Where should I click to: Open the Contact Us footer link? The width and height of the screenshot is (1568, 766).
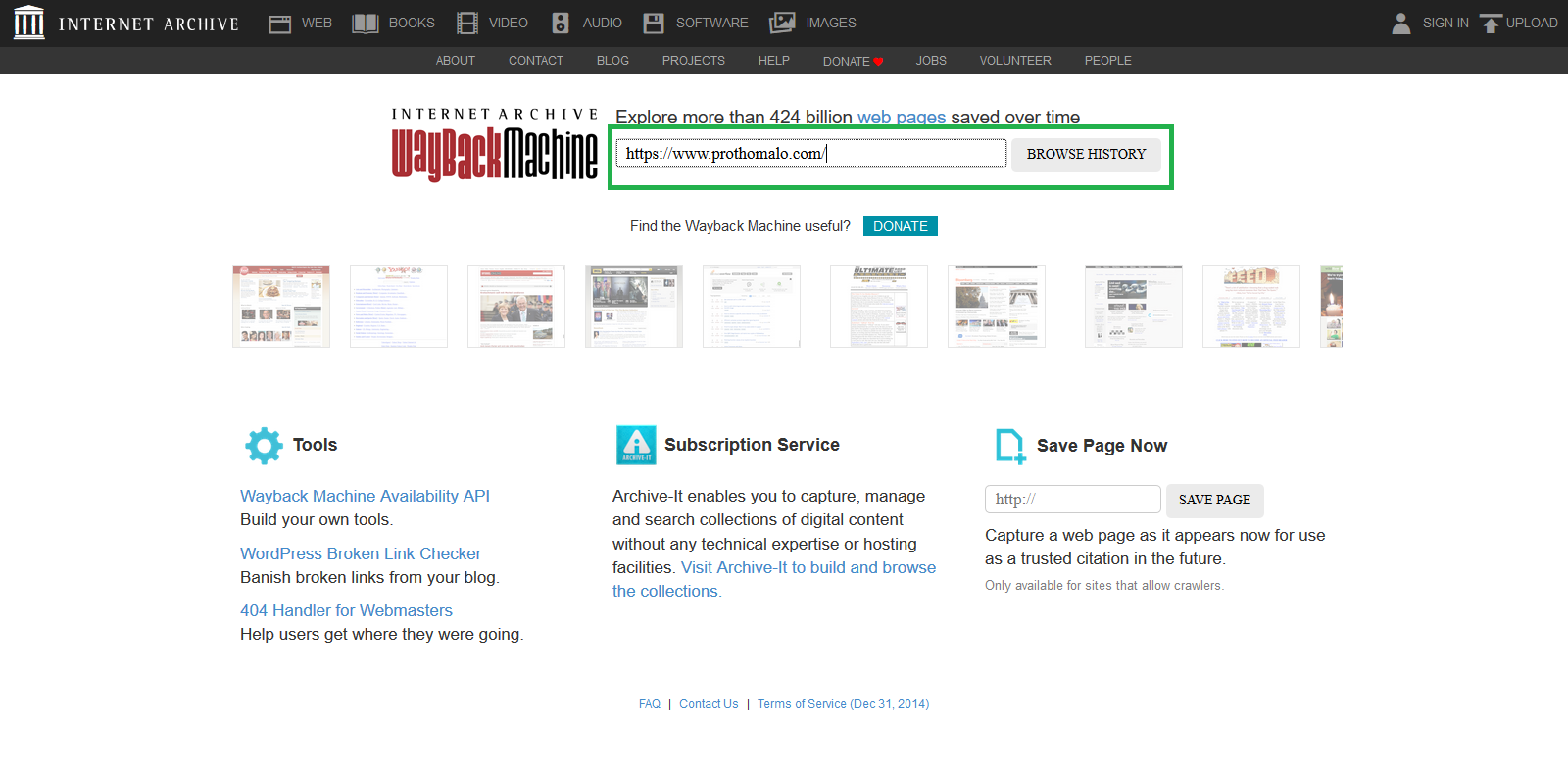click(x=709, y=704)
